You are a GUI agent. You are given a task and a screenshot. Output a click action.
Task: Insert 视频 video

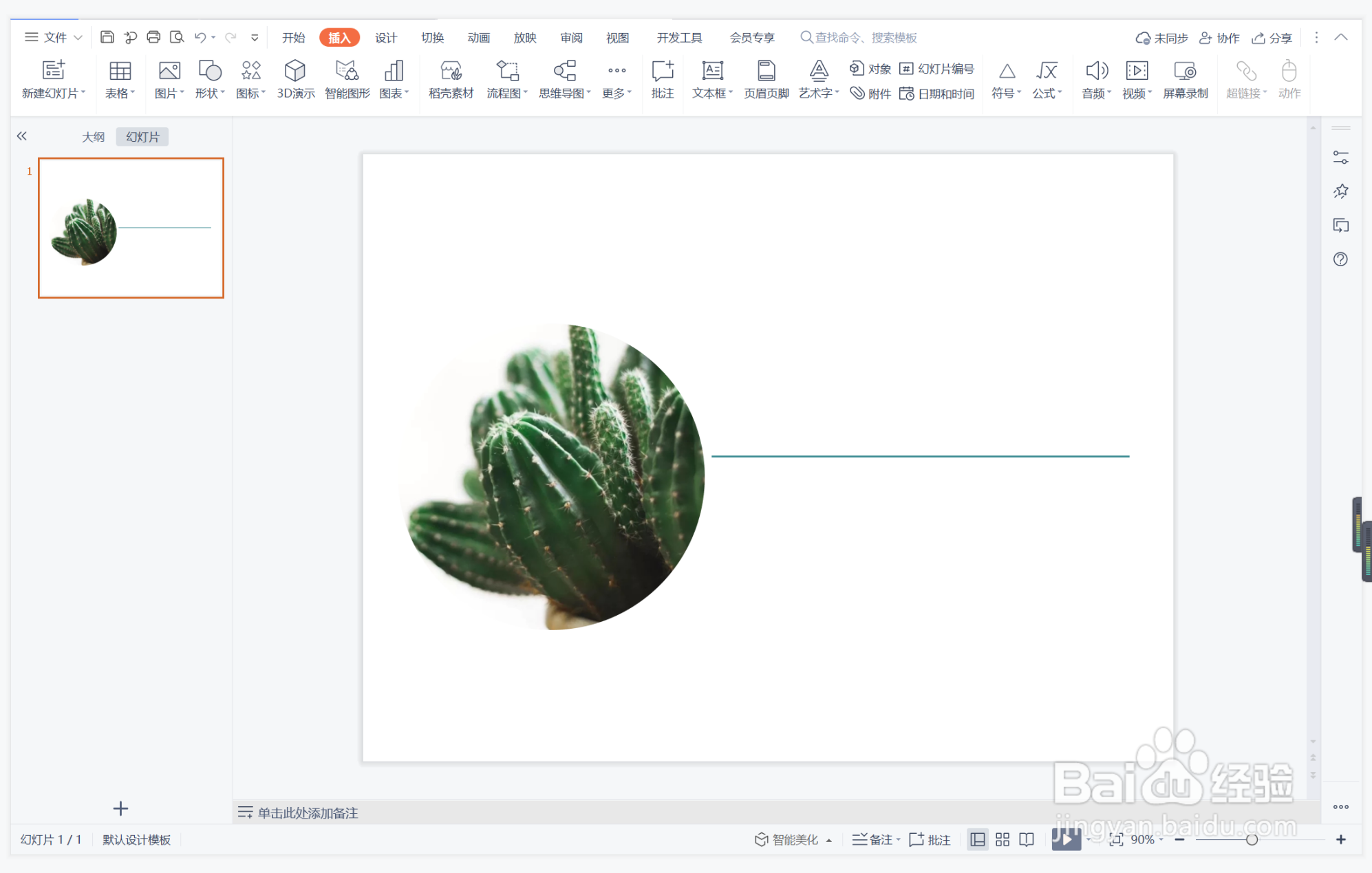(1137, 70)
